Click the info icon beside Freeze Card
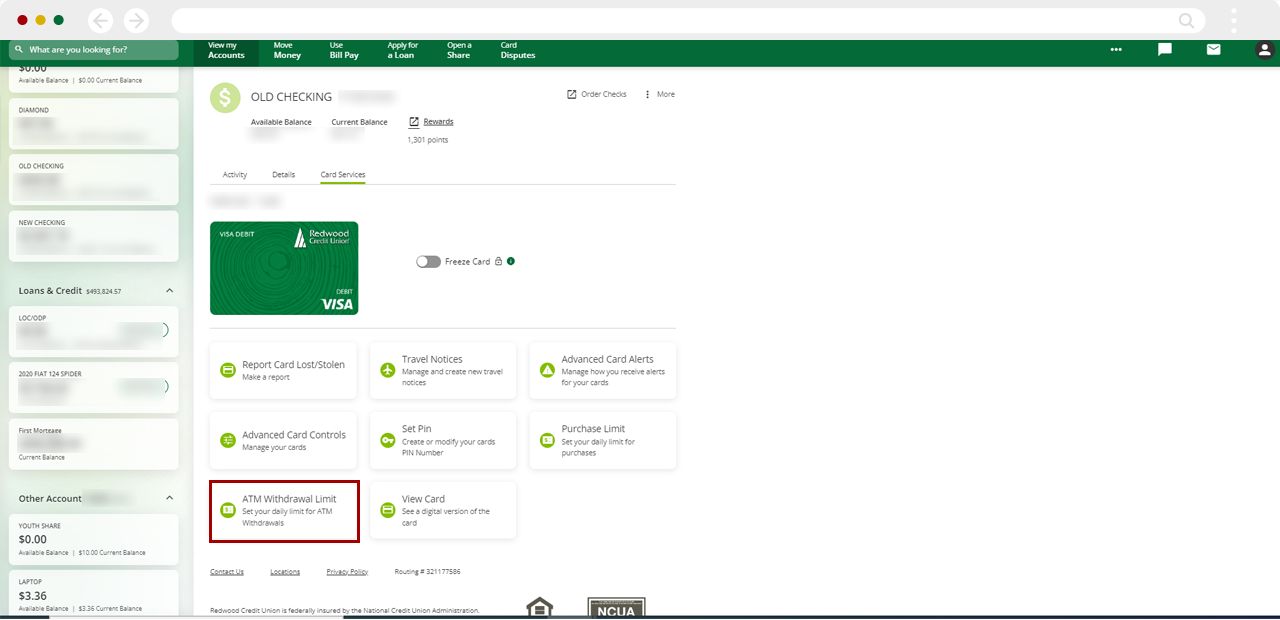 coord(511,261)
